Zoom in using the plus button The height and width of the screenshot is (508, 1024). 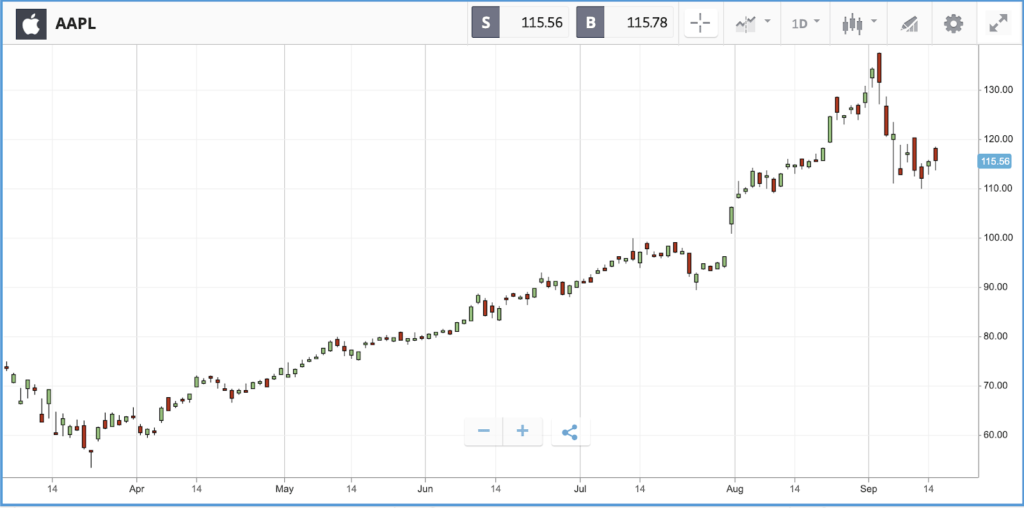[x=522, y=431]
